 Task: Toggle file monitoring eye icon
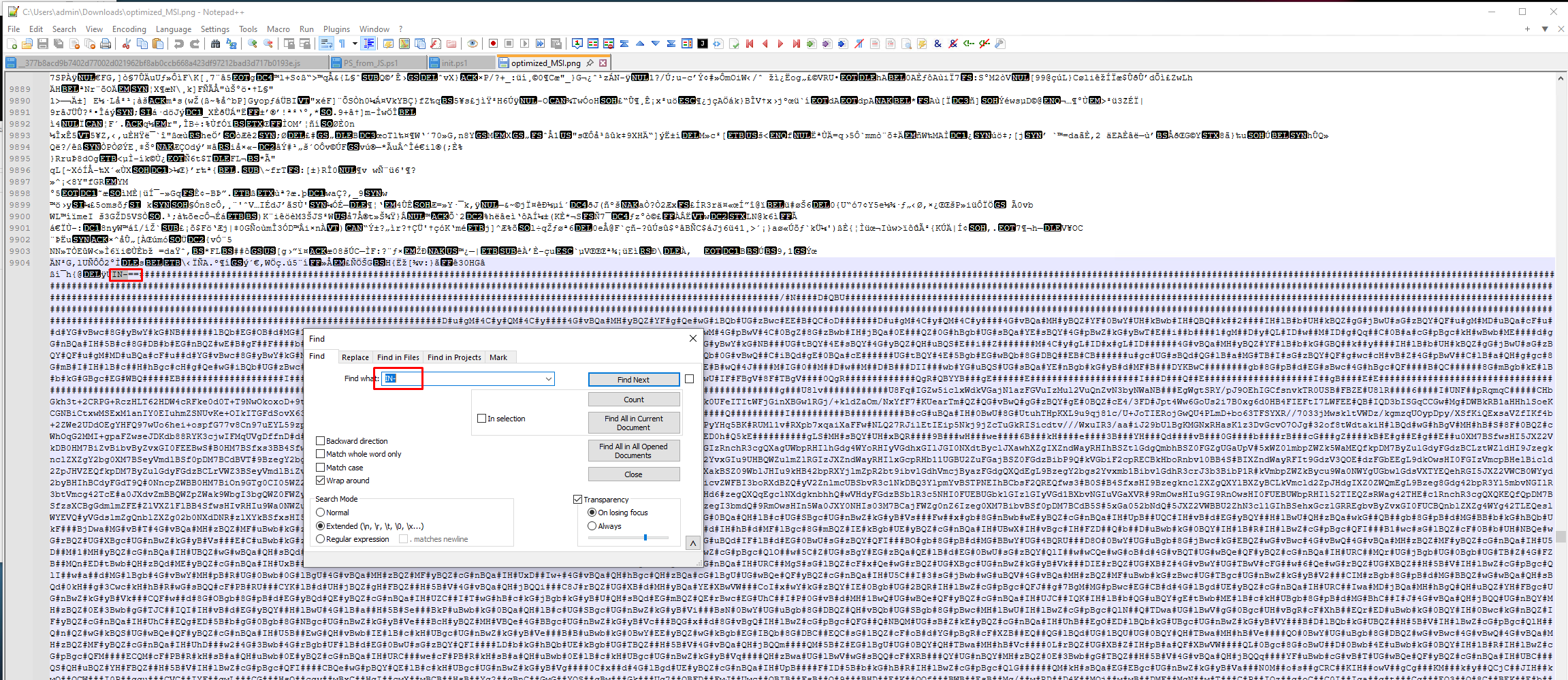tap(473, 44)
